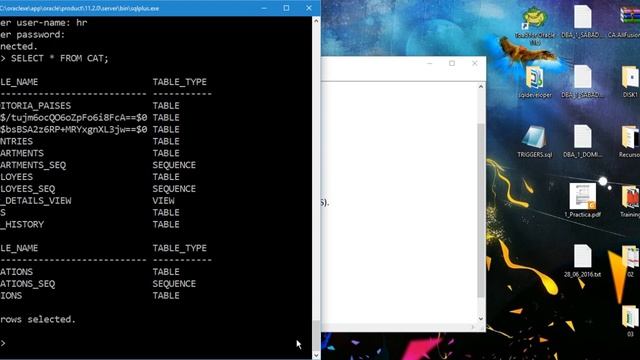Click the '_DETAILS_VIEW' row name
Image resolution: width=640 pixels, height=360 pixels.
click(x=36, y=201)
